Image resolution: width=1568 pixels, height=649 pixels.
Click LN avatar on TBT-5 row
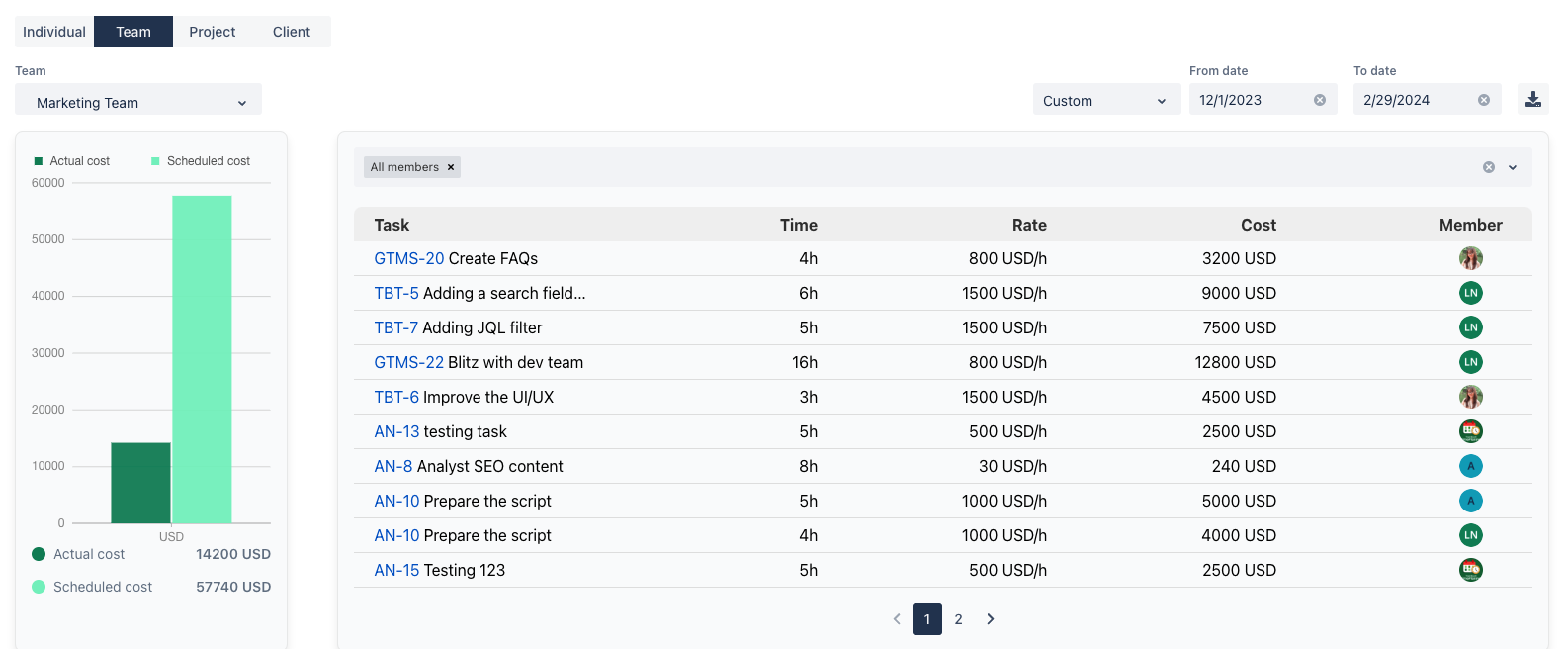(1470, 293)
